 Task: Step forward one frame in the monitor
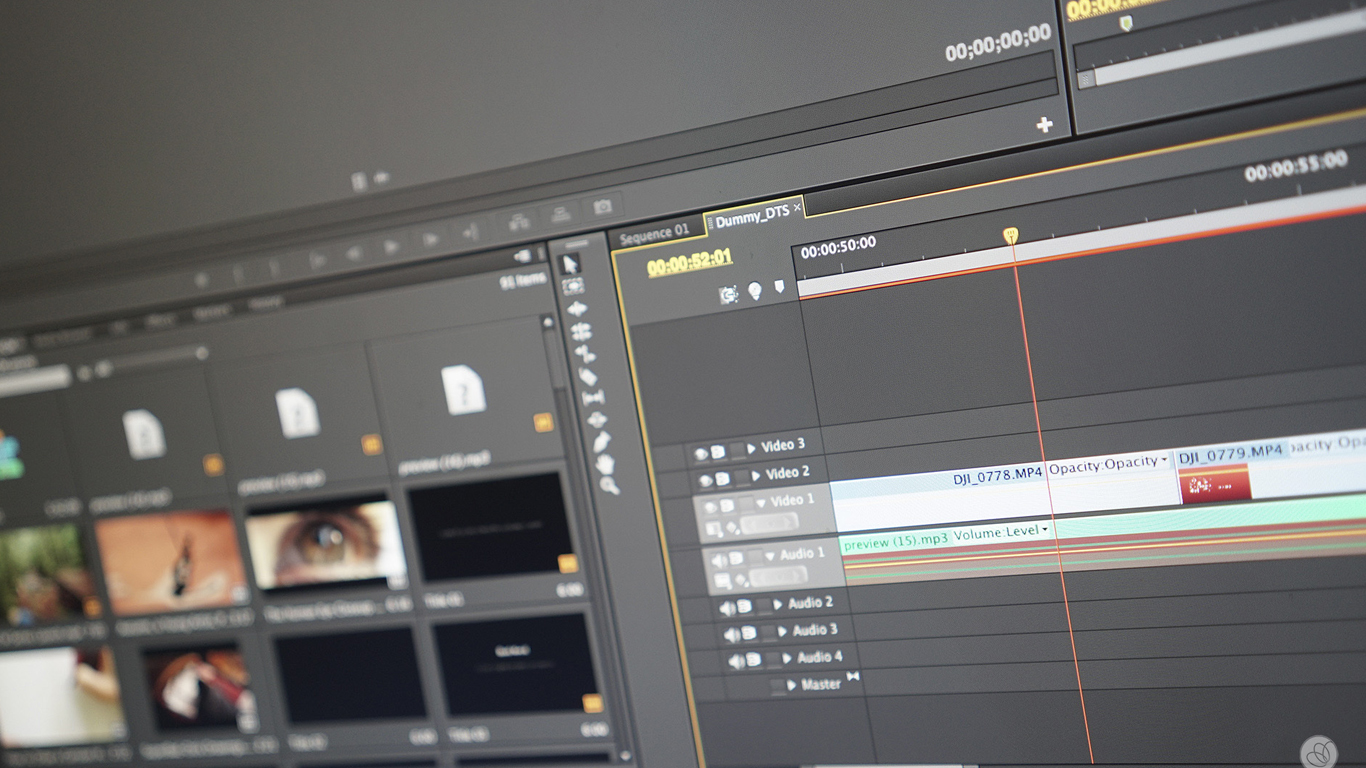tap(430, 240)
